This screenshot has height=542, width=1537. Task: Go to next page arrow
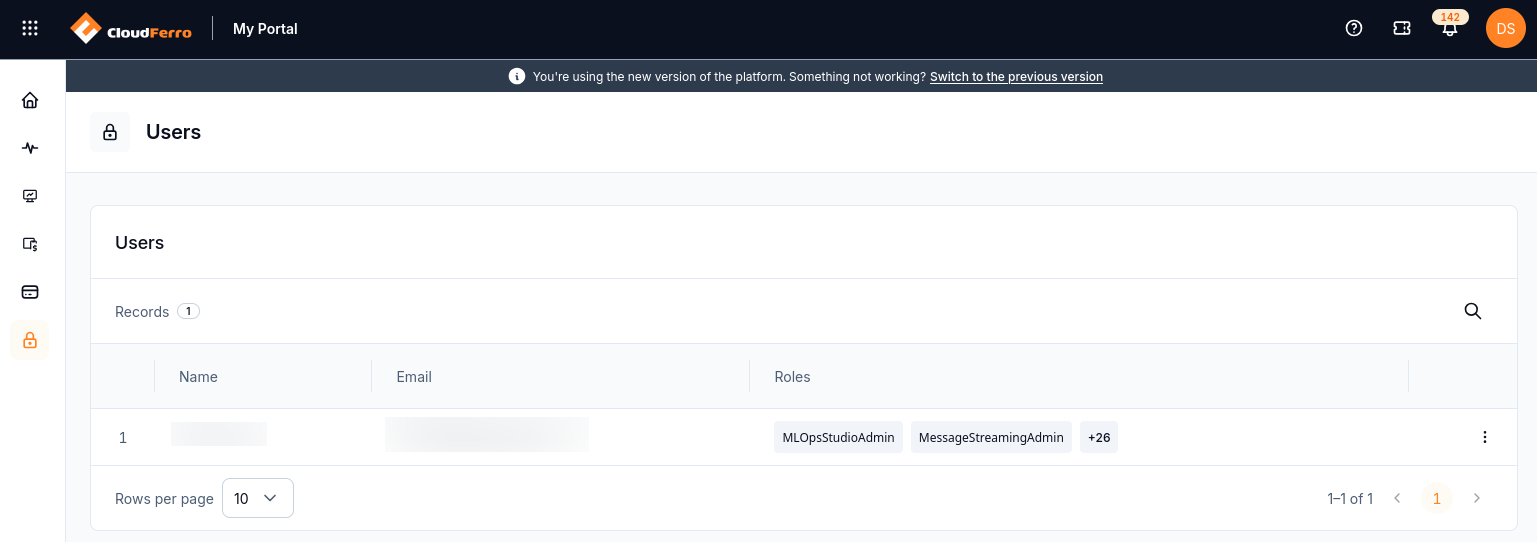1477,498
